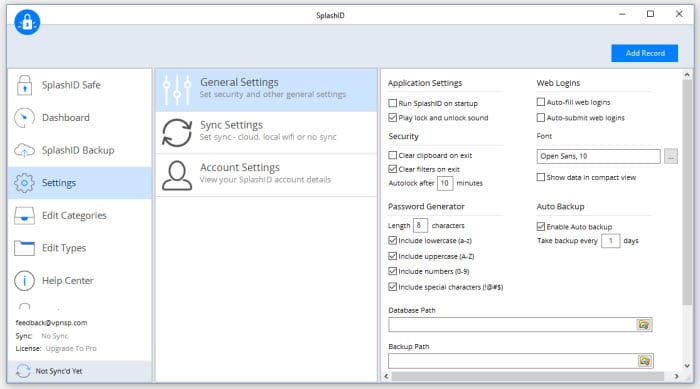Toggle Include special characters checkbox
Screen dimensions: 700x389
pyautogui.click(x=392, y=287)
